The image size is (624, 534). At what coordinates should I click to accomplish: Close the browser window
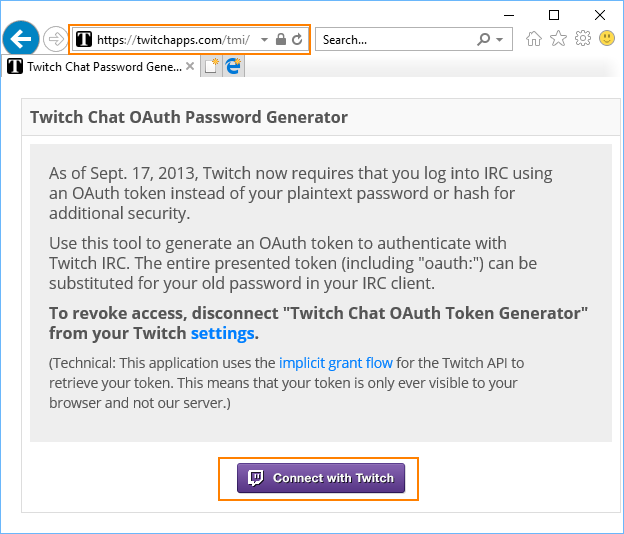coord(600,15)
